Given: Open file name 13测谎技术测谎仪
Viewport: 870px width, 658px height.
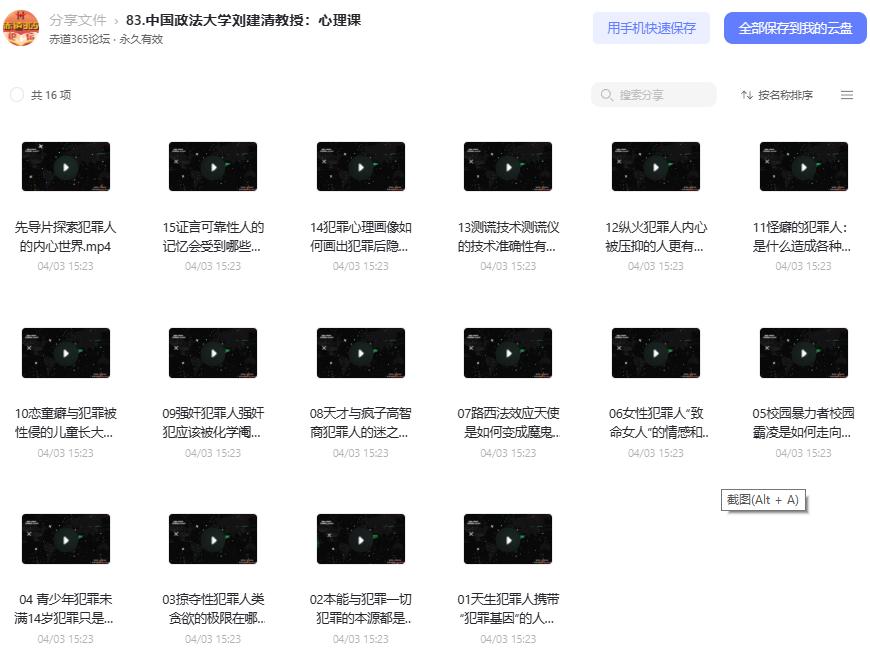Looking at the screenshot, I should click(508, 236).
